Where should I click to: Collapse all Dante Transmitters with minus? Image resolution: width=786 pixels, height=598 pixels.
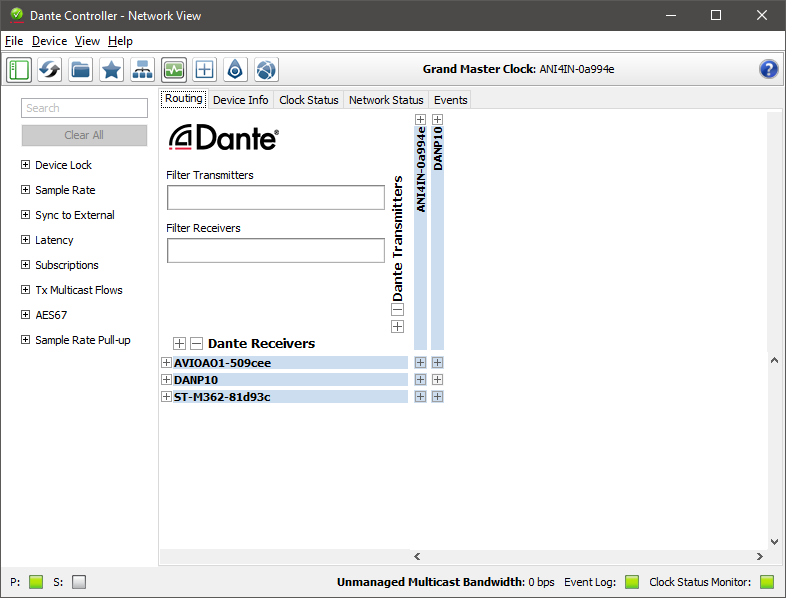[397, 310]
